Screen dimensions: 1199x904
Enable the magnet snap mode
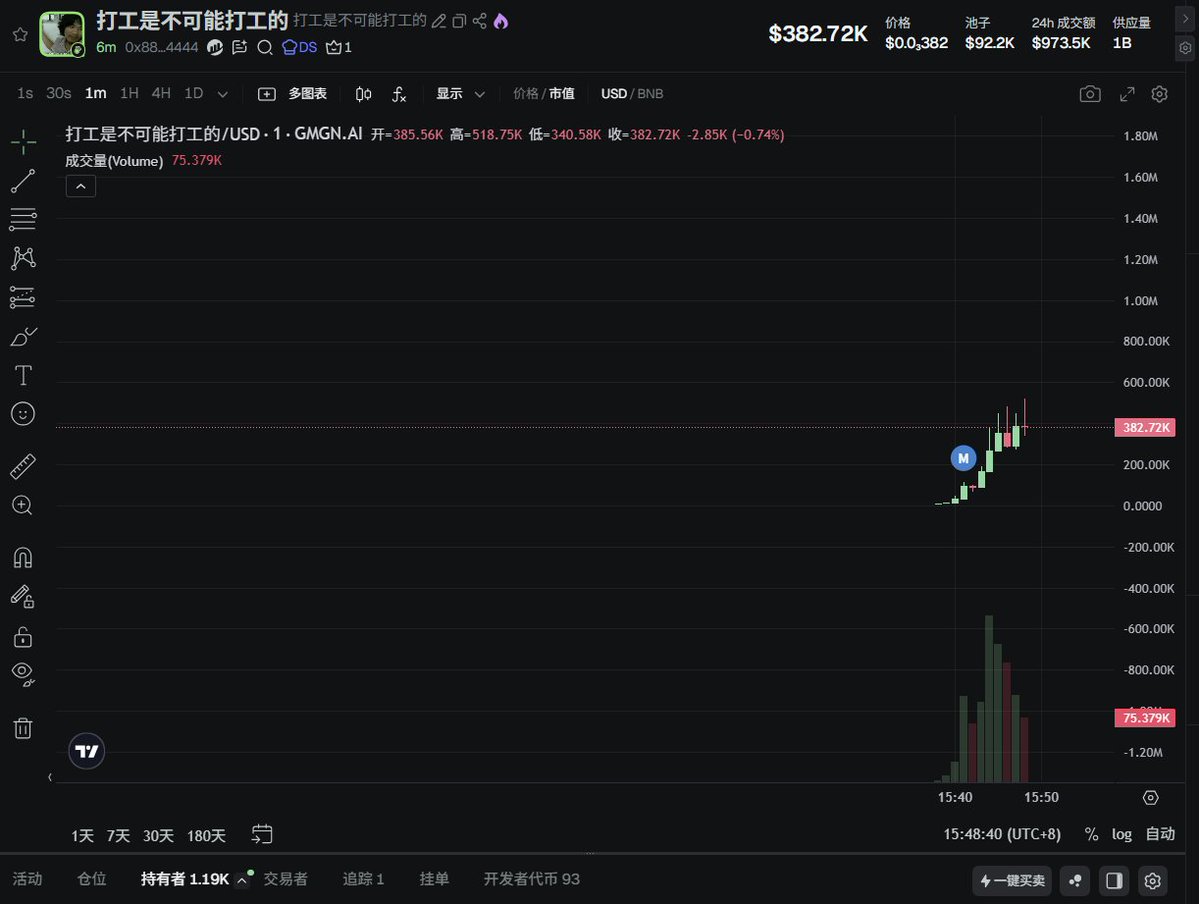pyautogui.click(x=23, y=557)
